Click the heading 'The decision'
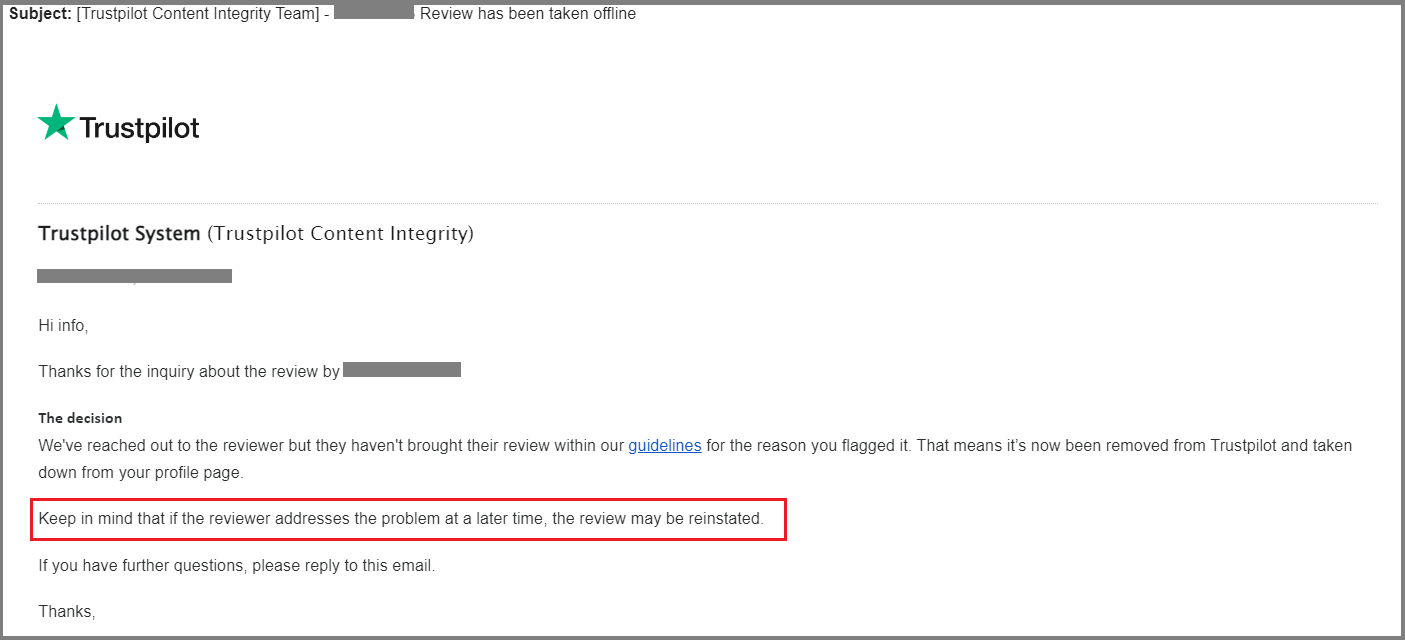Screen dimensions: 1405x640 click(80, 418)
